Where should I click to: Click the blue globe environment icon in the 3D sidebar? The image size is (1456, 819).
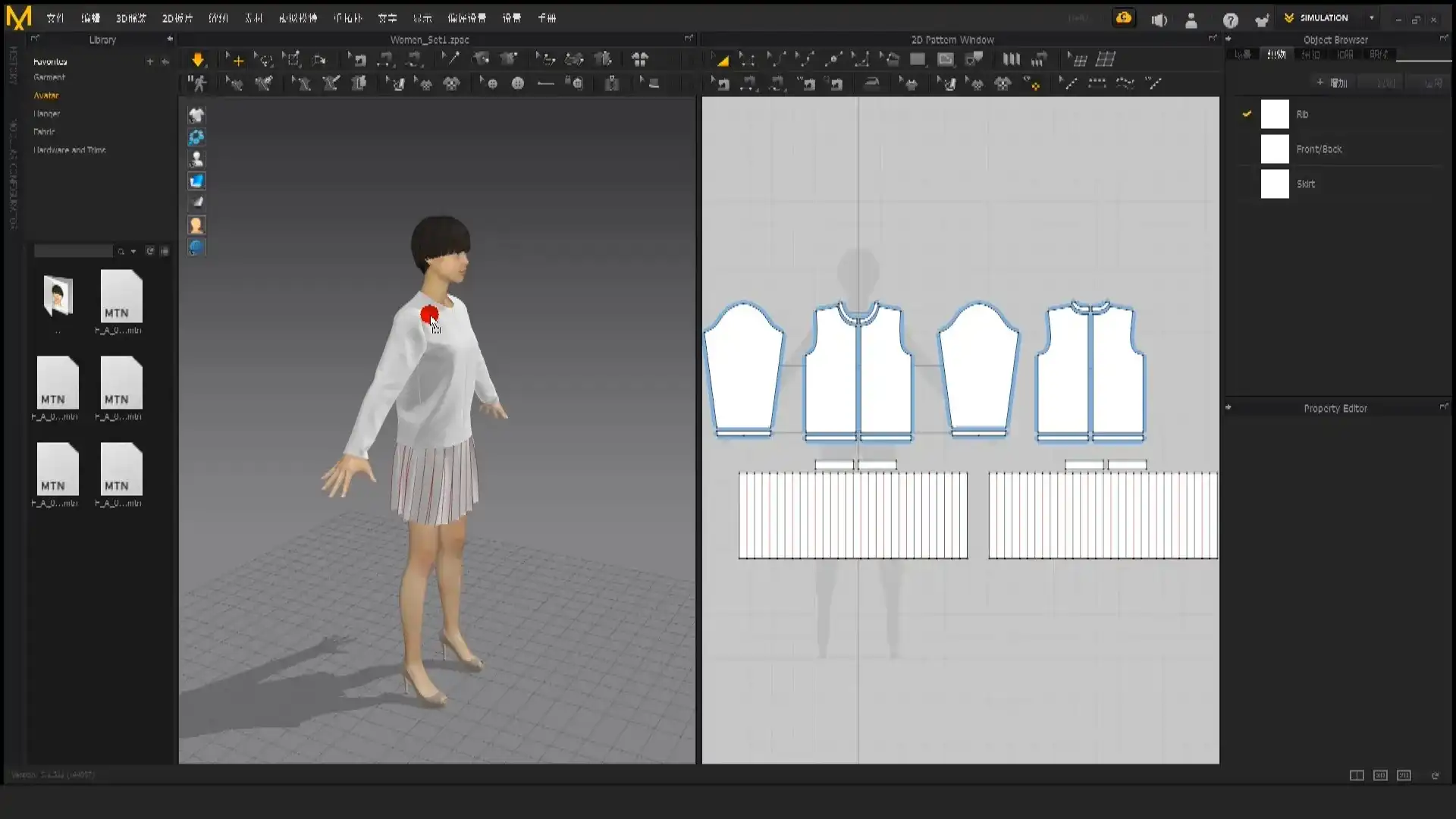[196, 248]
